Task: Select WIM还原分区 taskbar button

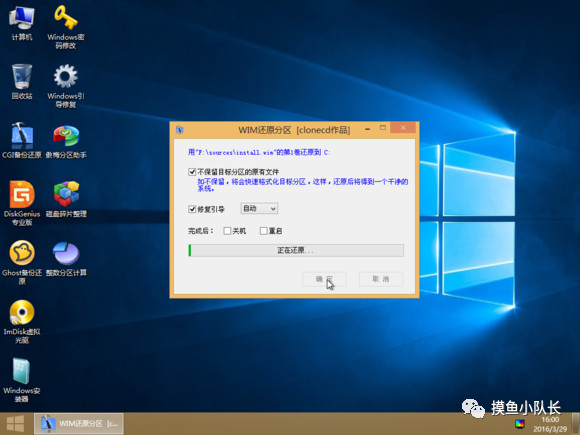Action: 79,424
